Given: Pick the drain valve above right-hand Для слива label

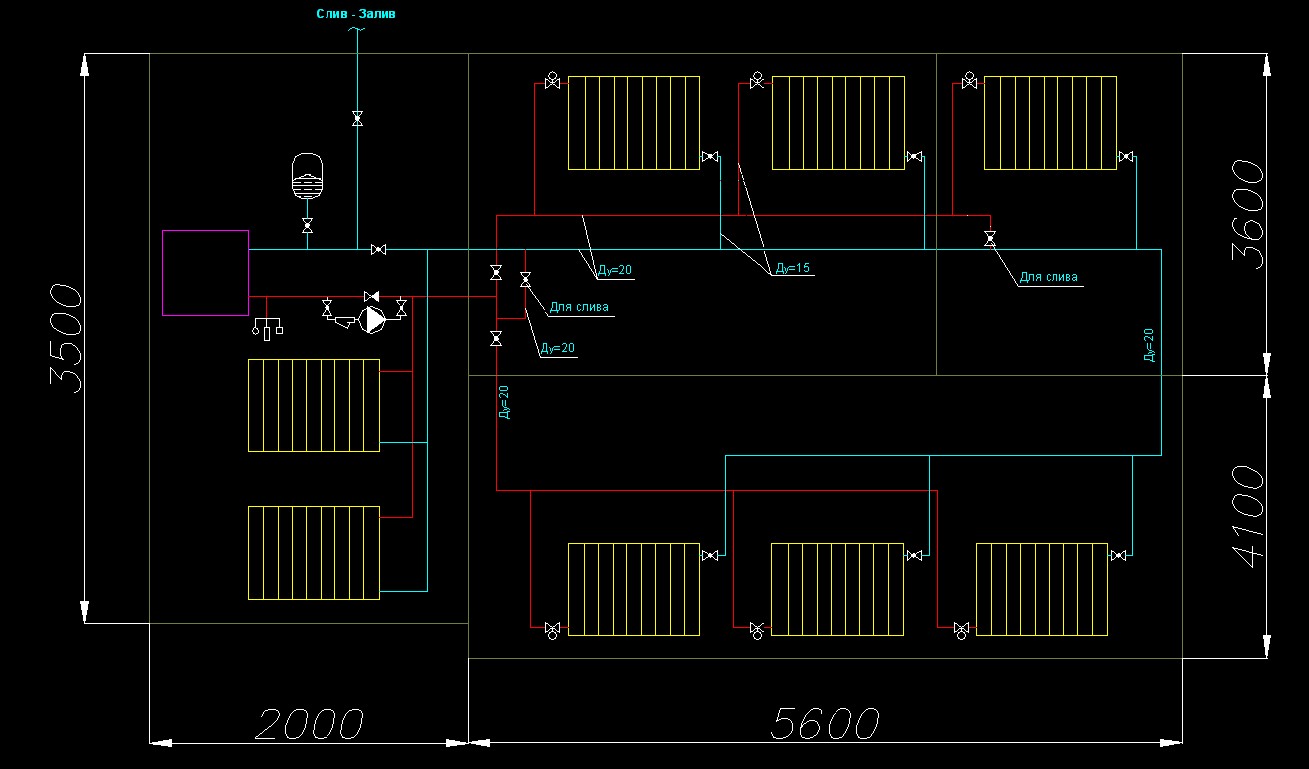Looking at the screenshot, I should (x=990, y=239).
